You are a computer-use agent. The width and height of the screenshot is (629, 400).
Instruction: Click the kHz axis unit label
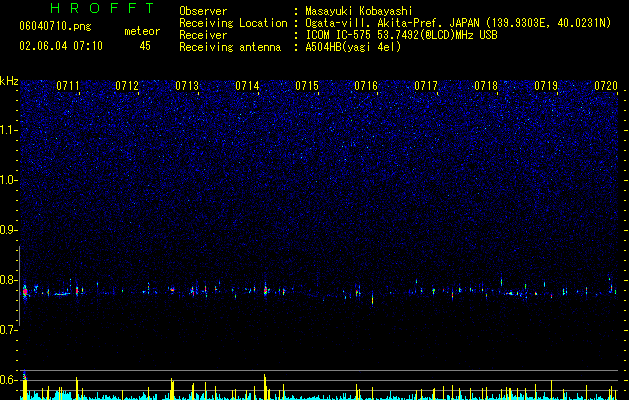tap(9, 81)
